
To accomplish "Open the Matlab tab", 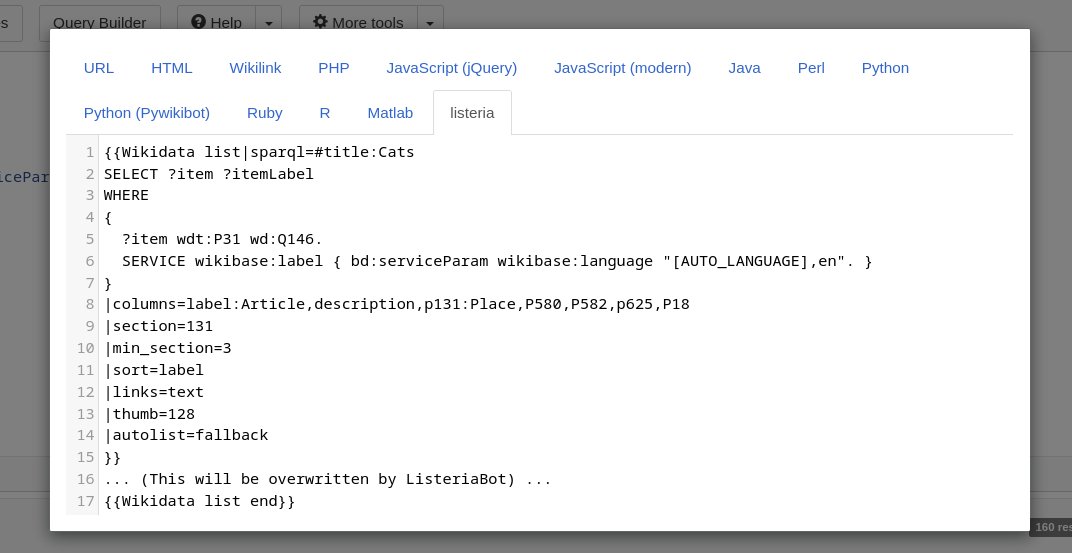I will pos(390,113).
